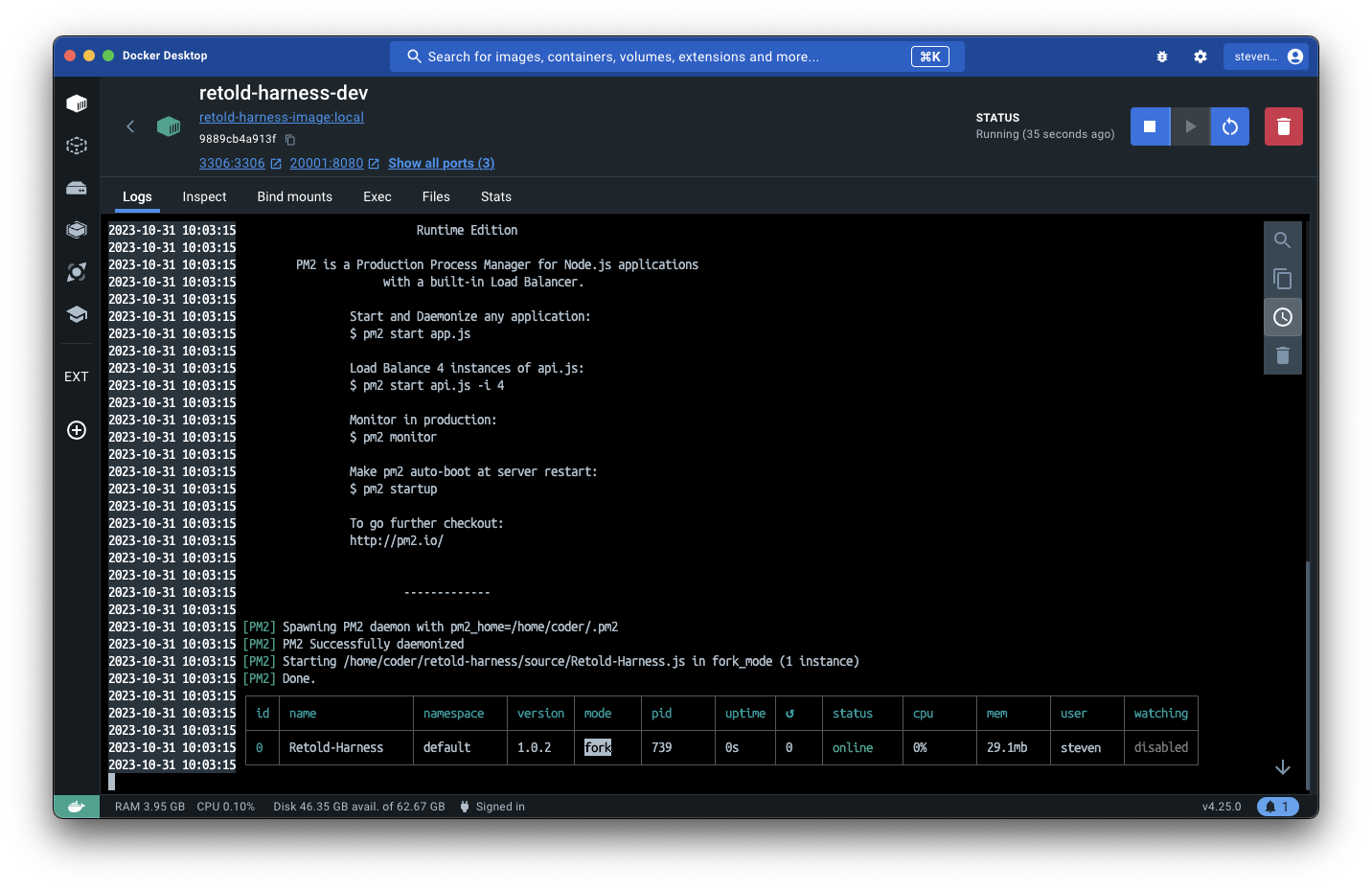Viewport: 1372px width, 889px height.
Task: Copy logs to clipboard
Action: click(x=1283, y=279)
